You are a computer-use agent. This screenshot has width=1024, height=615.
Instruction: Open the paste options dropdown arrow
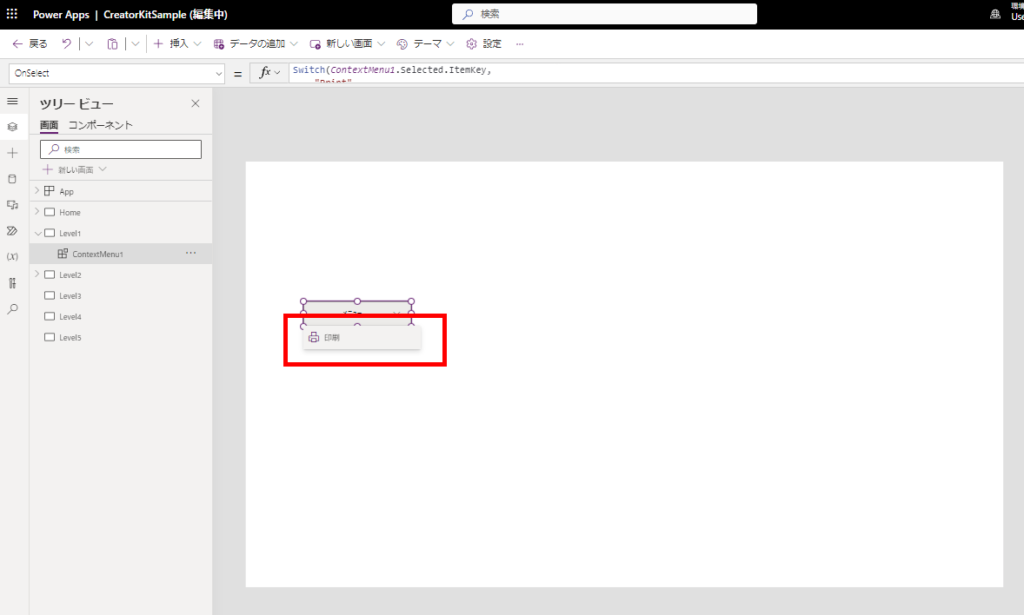(135, 44)
